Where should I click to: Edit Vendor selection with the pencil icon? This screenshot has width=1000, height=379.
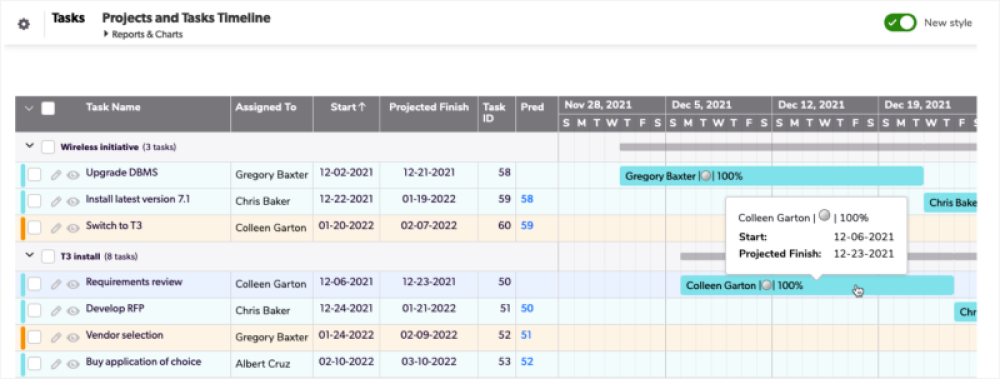pos(56,337)
